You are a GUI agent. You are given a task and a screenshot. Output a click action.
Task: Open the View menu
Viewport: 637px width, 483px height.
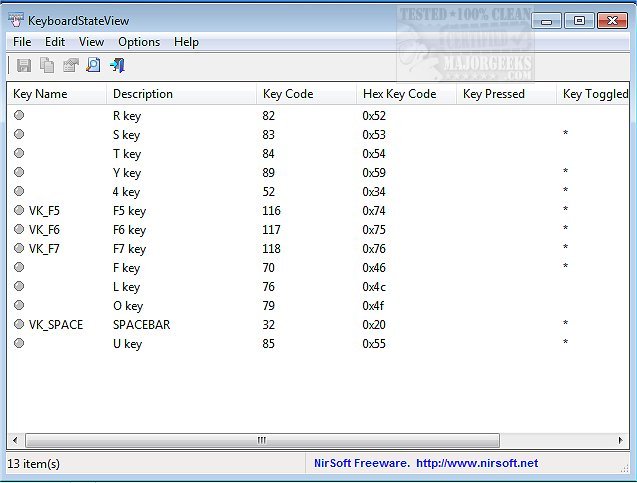(x=91, y=42)
